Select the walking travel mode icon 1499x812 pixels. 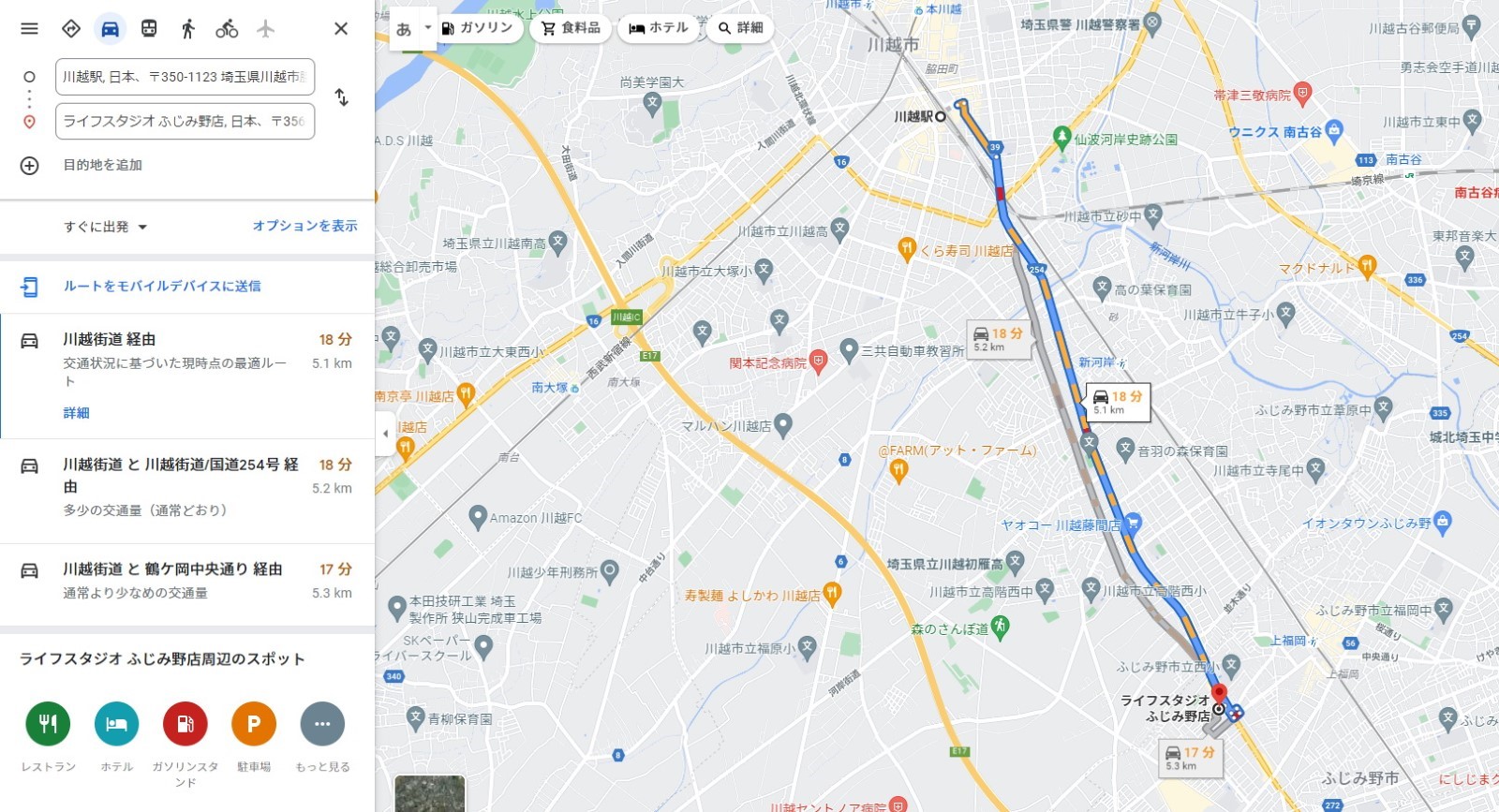(188, 28)
